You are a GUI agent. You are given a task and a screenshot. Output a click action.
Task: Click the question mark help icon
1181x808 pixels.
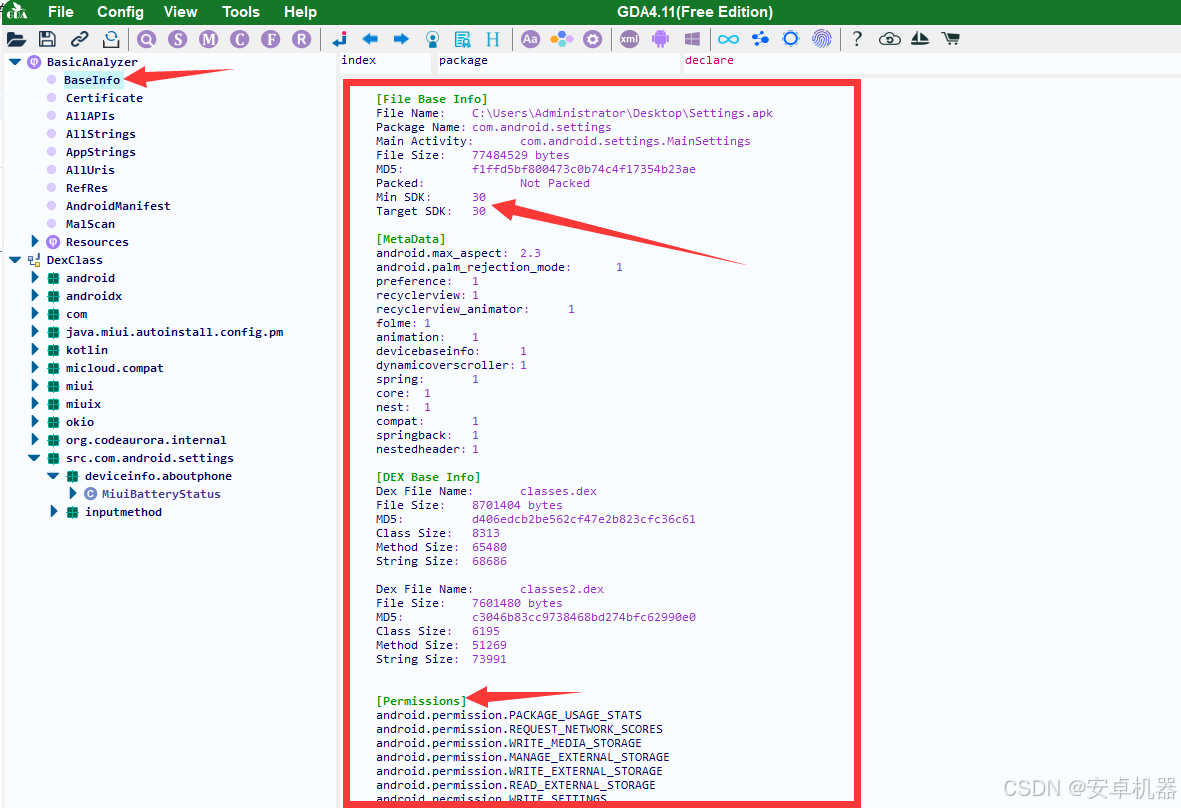[856, 39]
